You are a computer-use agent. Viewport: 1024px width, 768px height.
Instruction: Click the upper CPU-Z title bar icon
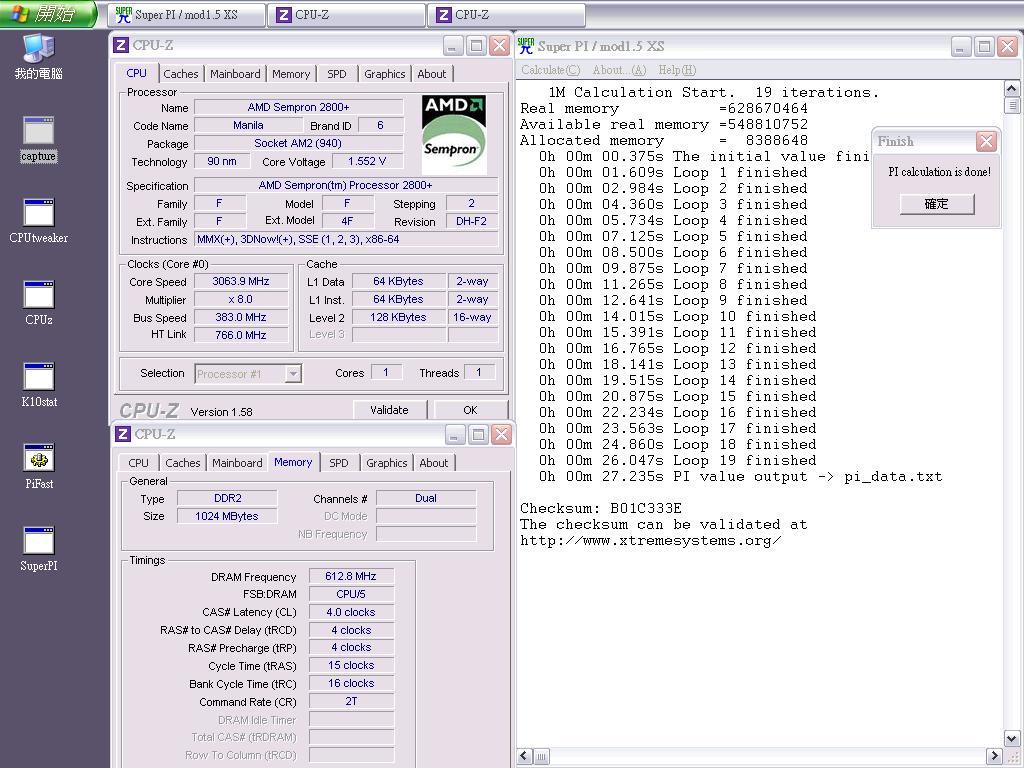tap(121, 45)
